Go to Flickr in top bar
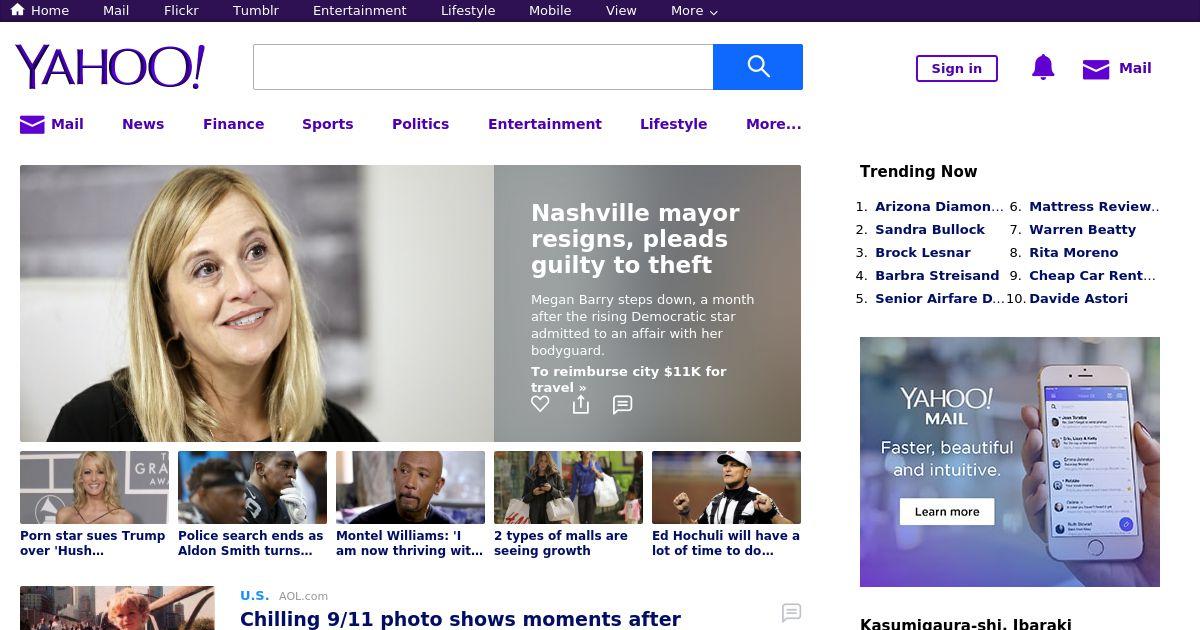Screen dimensions: 1200x630 [181, 11]
